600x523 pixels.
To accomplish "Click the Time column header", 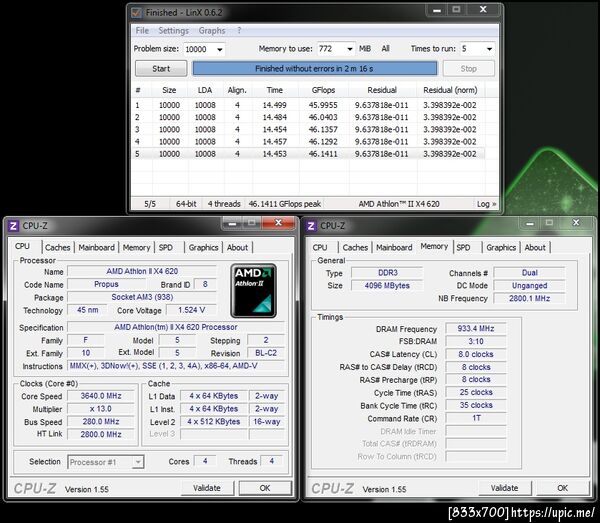I will (275, 90).
